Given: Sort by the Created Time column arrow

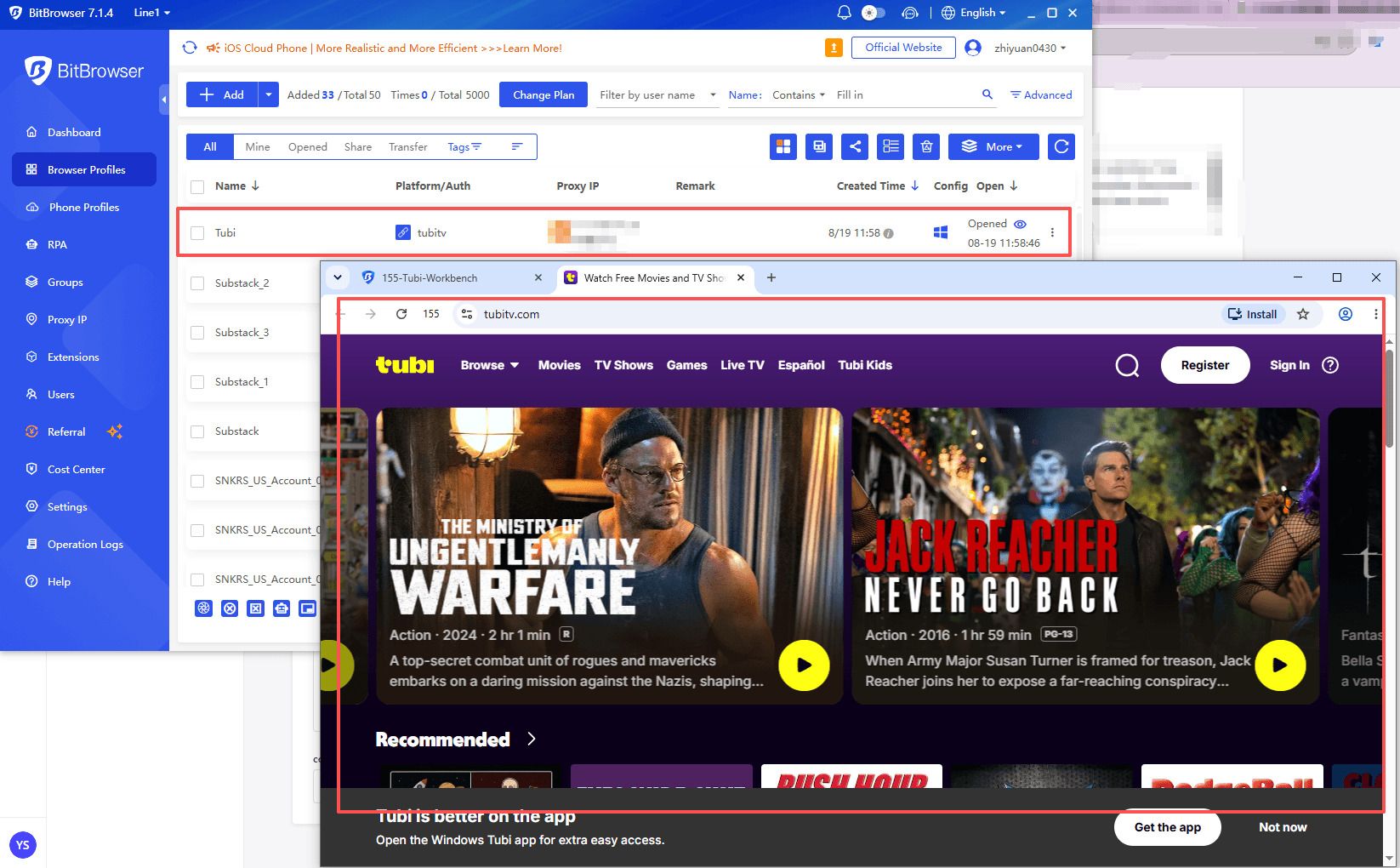Looking at the screenshot, I should click(915, 186).
